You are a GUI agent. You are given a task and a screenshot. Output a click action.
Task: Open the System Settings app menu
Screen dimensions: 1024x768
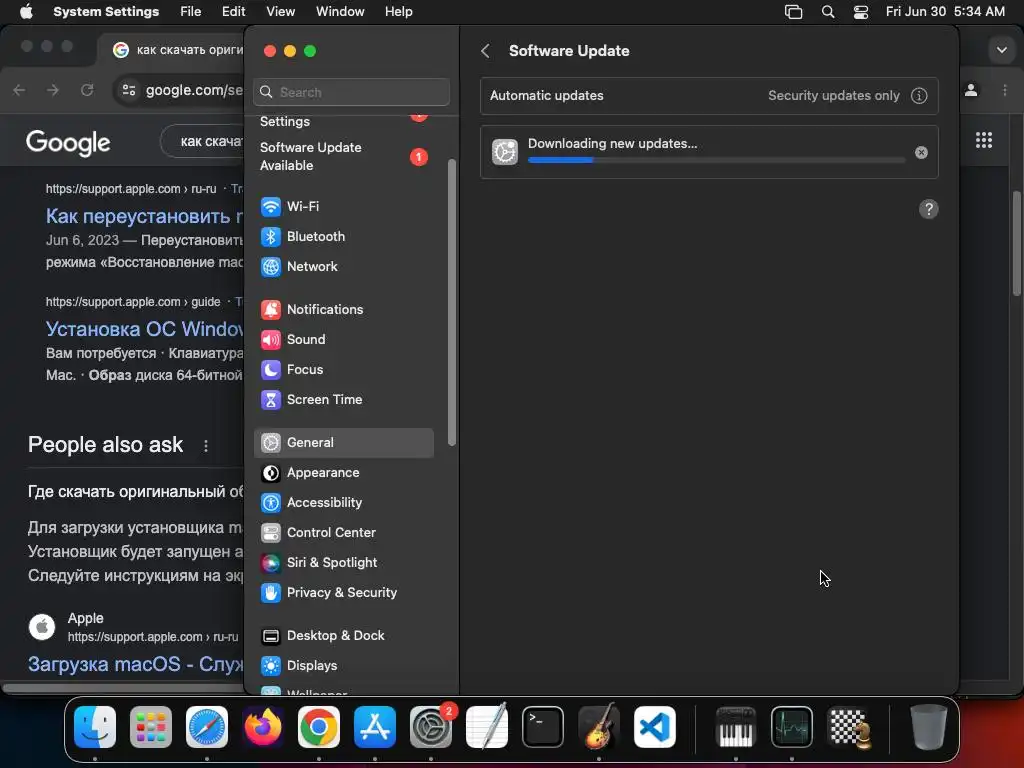click(106, 12)
